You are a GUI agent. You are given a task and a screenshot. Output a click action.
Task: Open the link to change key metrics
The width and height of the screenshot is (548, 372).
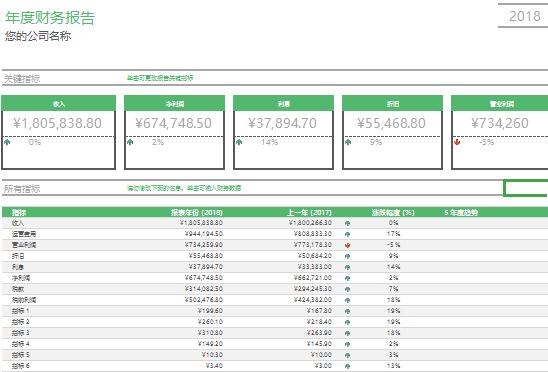coord(160,78)
